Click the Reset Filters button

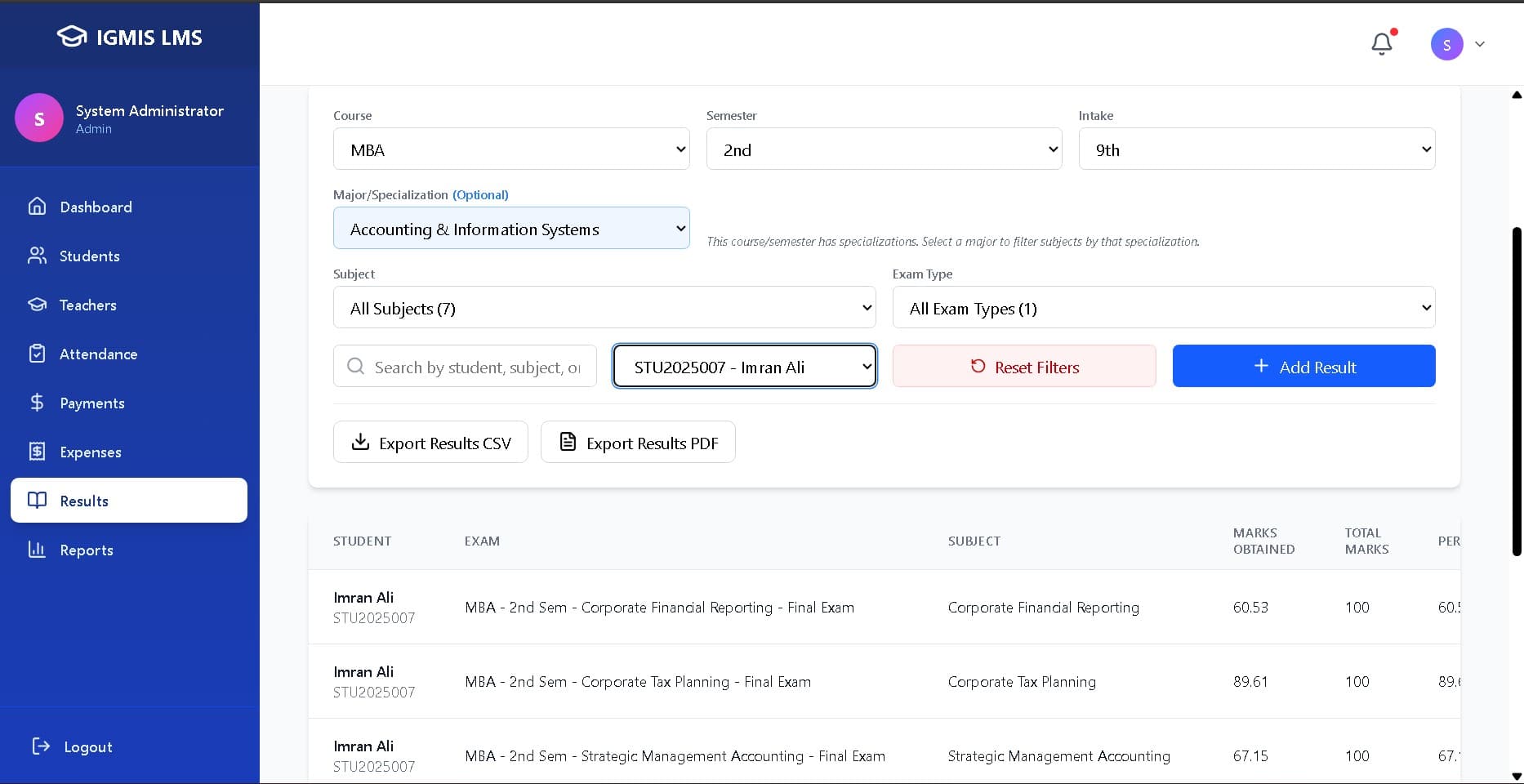click(1024, 366)
